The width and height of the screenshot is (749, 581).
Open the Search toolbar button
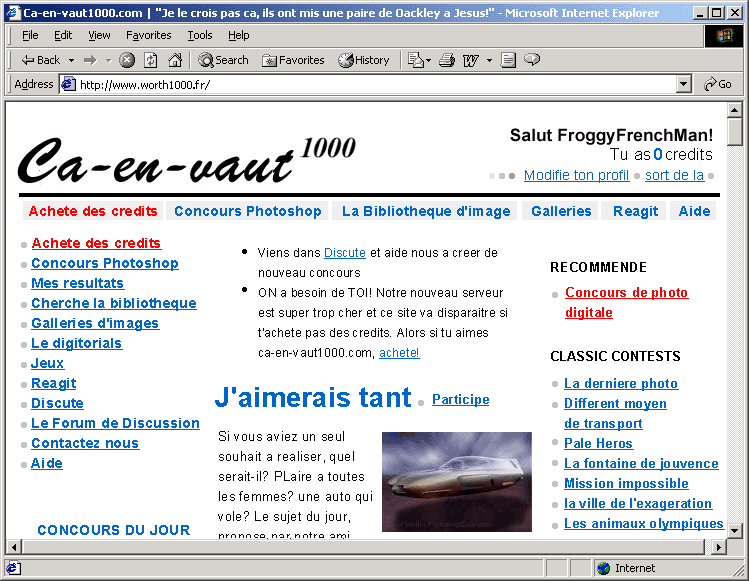224,60
